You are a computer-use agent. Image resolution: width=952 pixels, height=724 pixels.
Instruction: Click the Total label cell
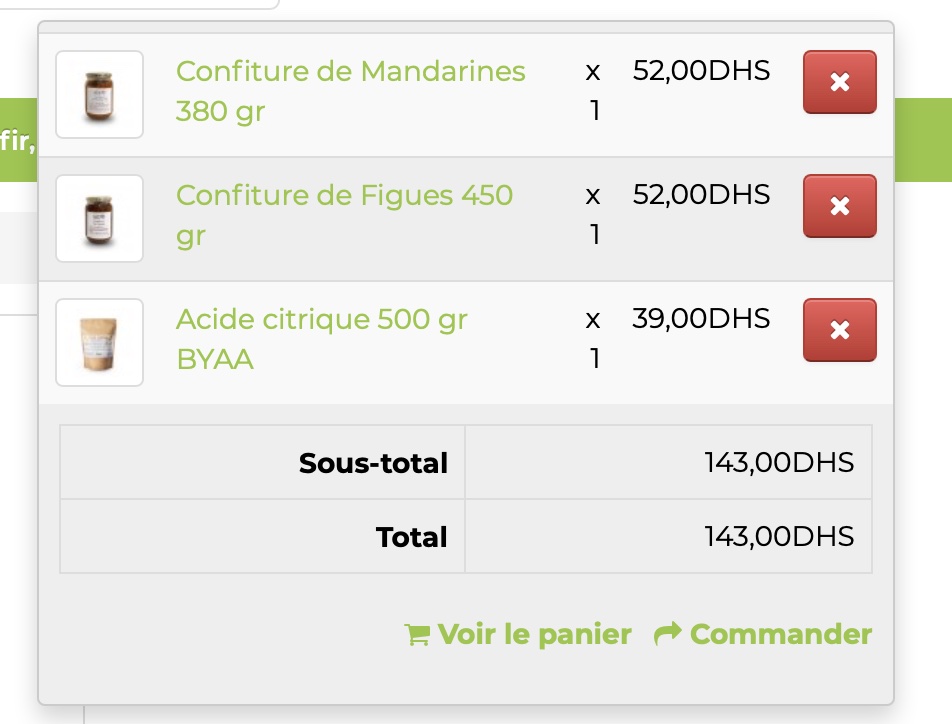(x=263, y=536)
